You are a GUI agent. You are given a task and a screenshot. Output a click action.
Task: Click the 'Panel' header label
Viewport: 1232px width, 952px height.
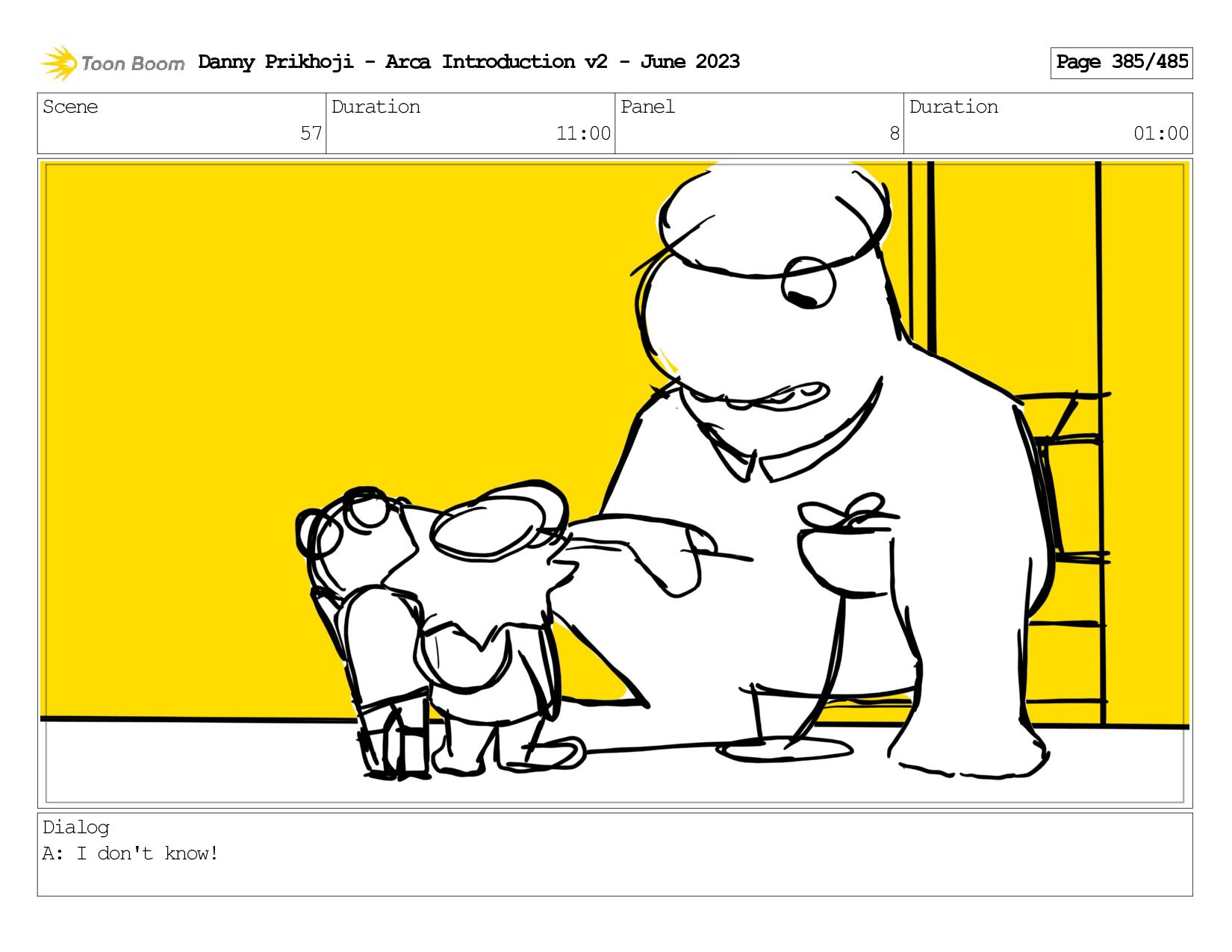647,107
